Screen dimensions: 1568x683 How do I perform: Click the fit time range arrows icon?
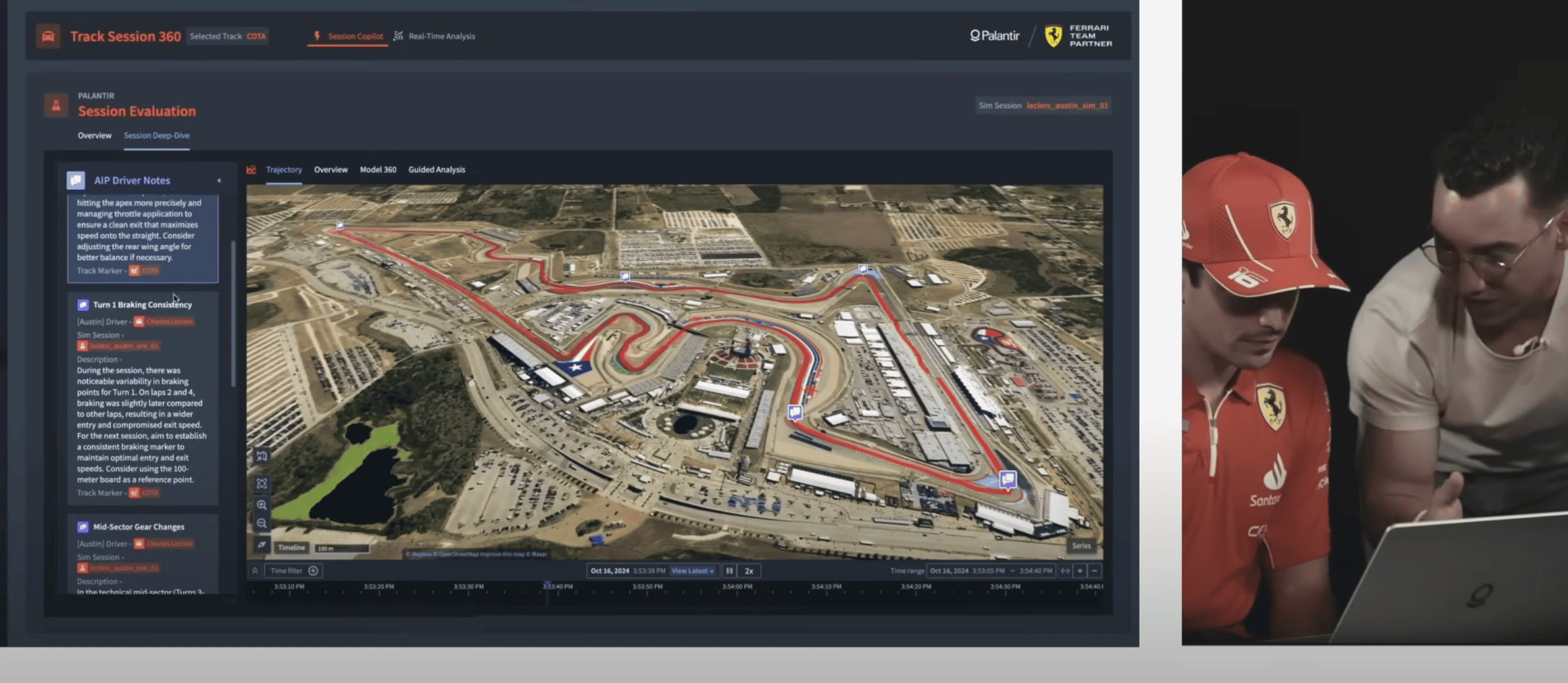(x=1065, y=571)
